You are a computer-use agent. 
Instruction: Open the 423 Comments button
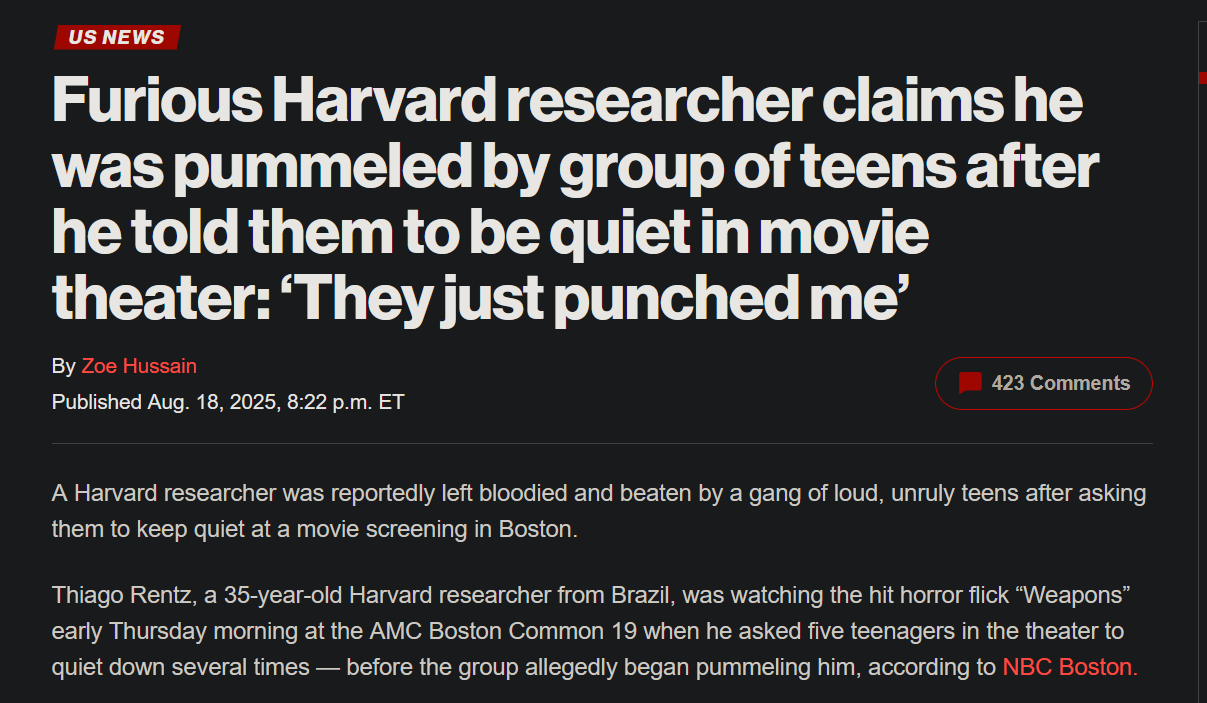pos(1043,383)
